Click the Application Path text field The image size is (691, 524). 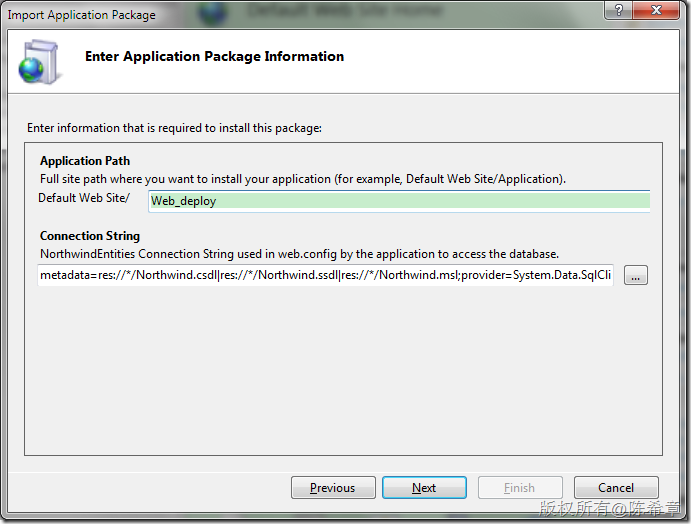click(398, 200)
